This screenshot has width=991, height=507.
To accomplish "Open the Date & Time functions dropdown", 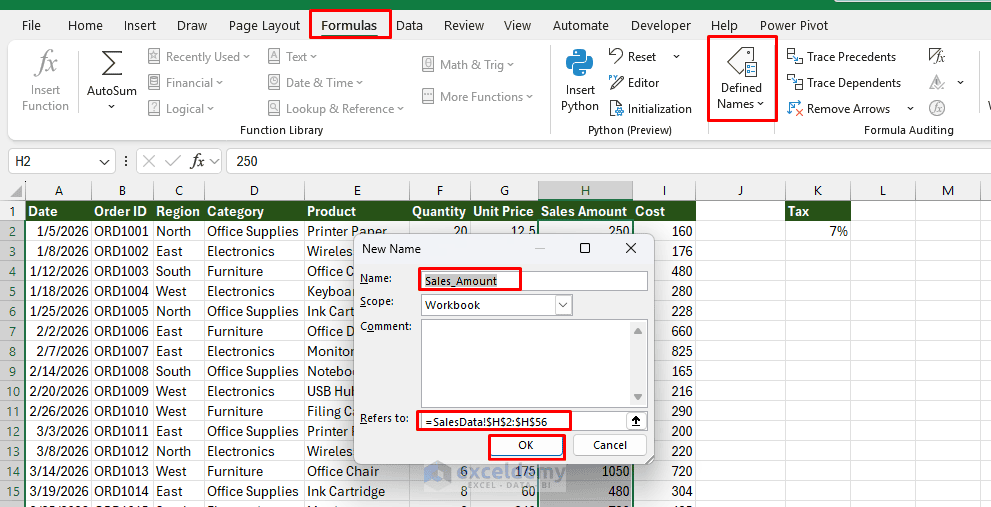I will pos(315,83).
